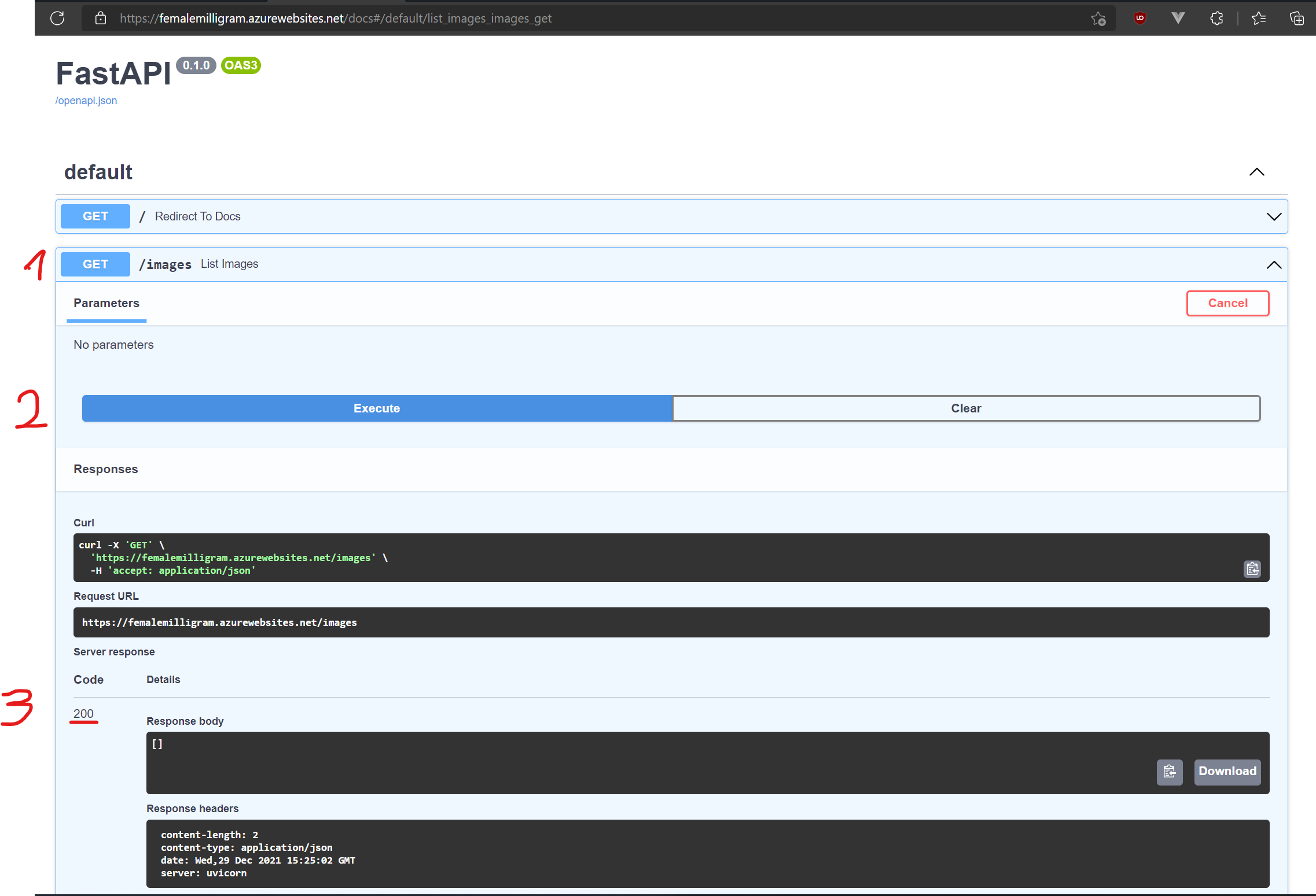Select the Parameters tab
This screenshot has height=896, width=1316.
106,303
